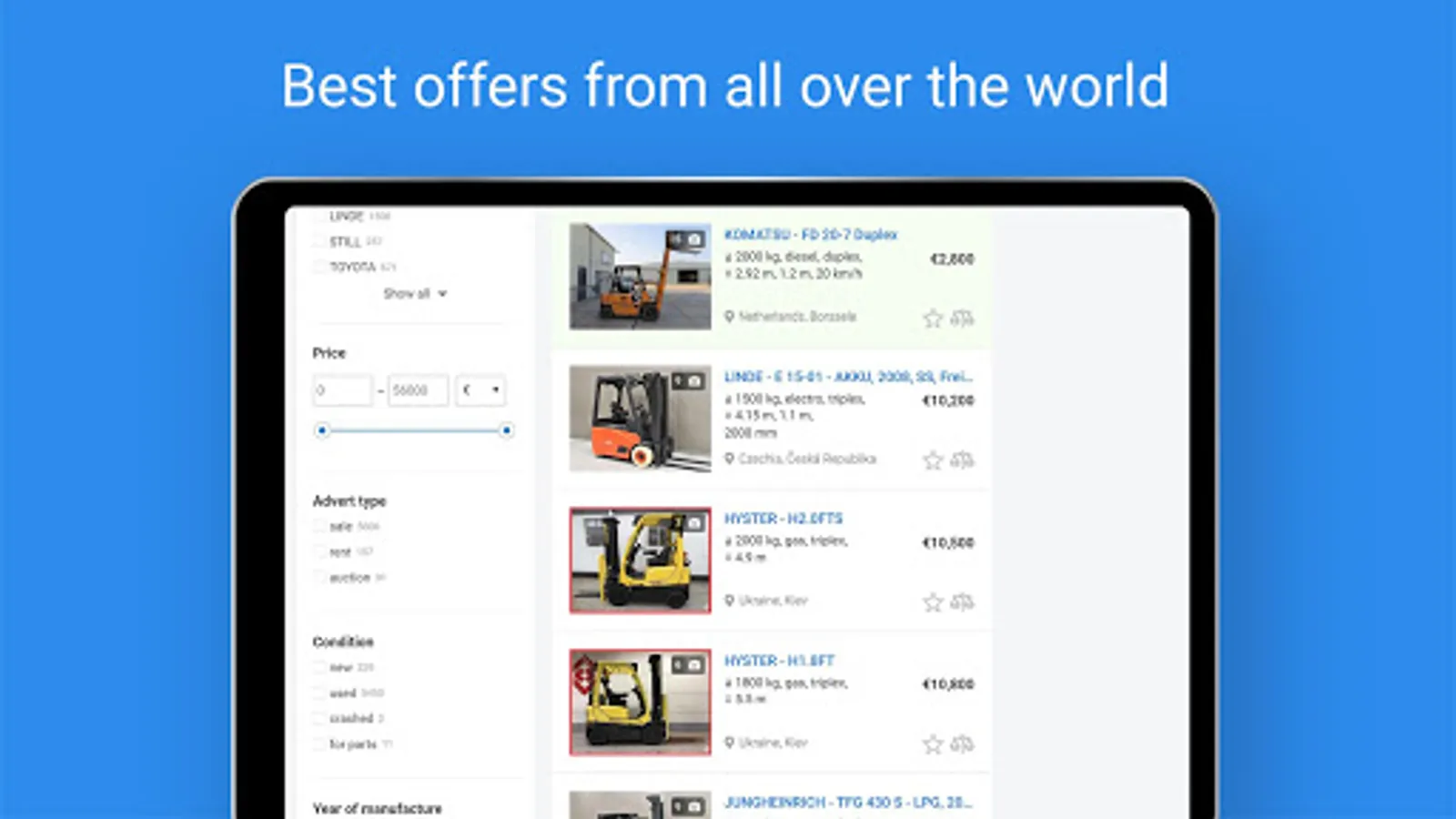Screen dimensions: 1456x819
Task: Click the location pin beside Netherlands, Borssele
Action: (729, 317)
